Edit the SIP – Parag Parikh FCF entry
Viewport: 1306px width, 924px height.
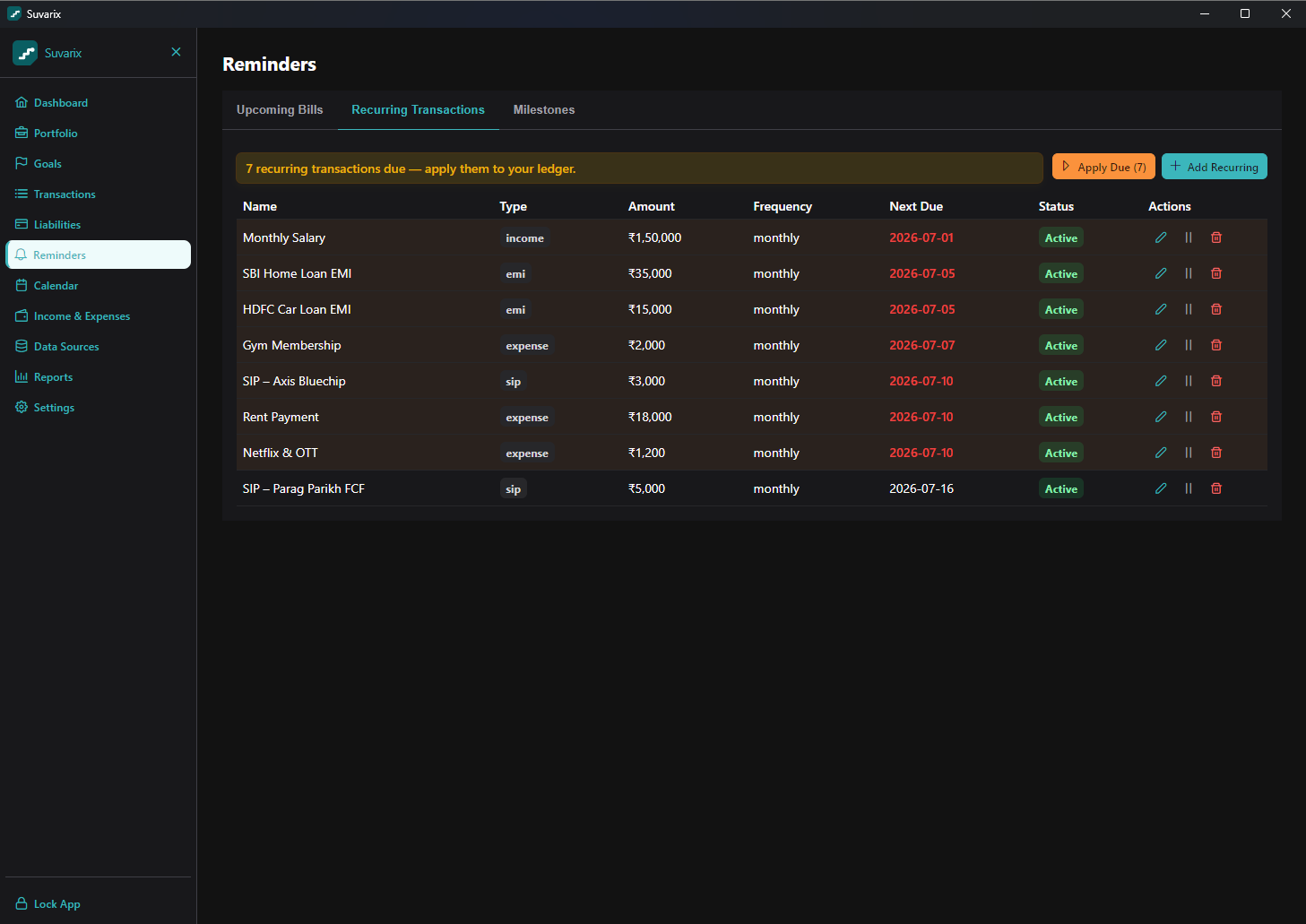[1161, 488]
